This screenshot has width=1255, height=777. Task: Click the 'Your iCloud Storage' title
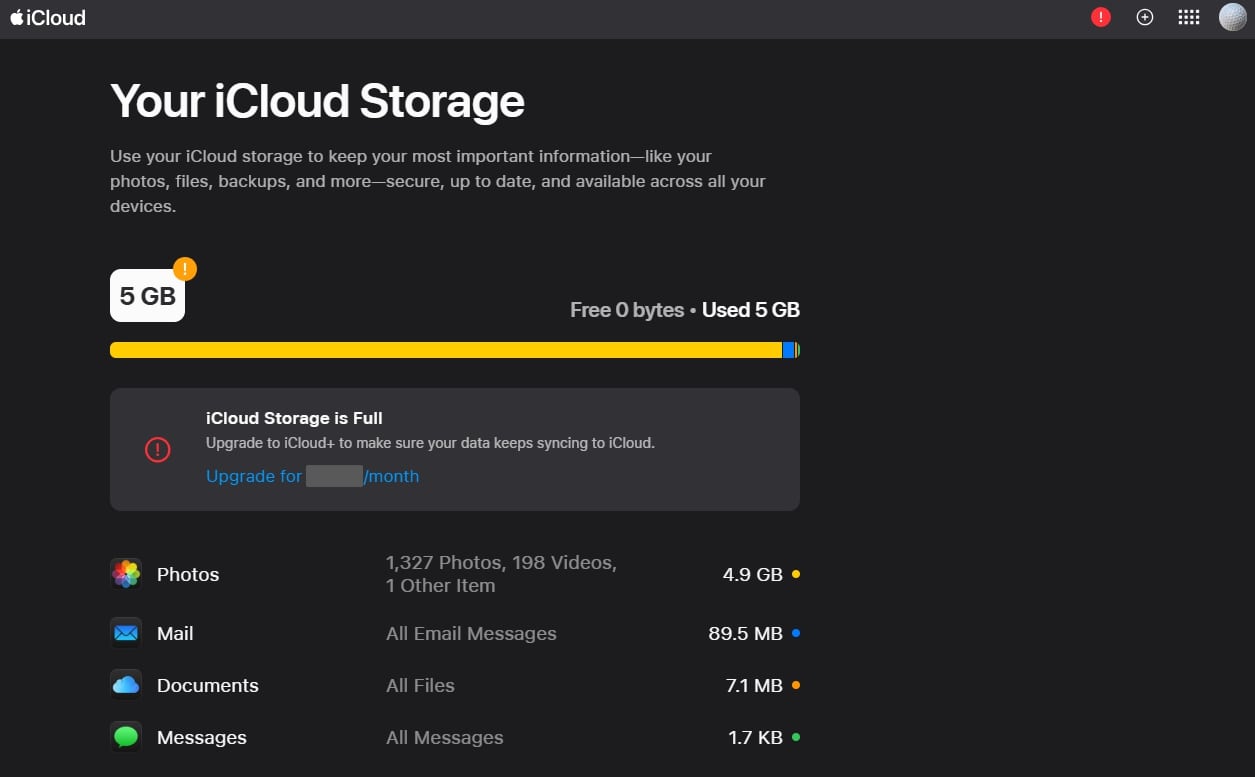(317, 101)
